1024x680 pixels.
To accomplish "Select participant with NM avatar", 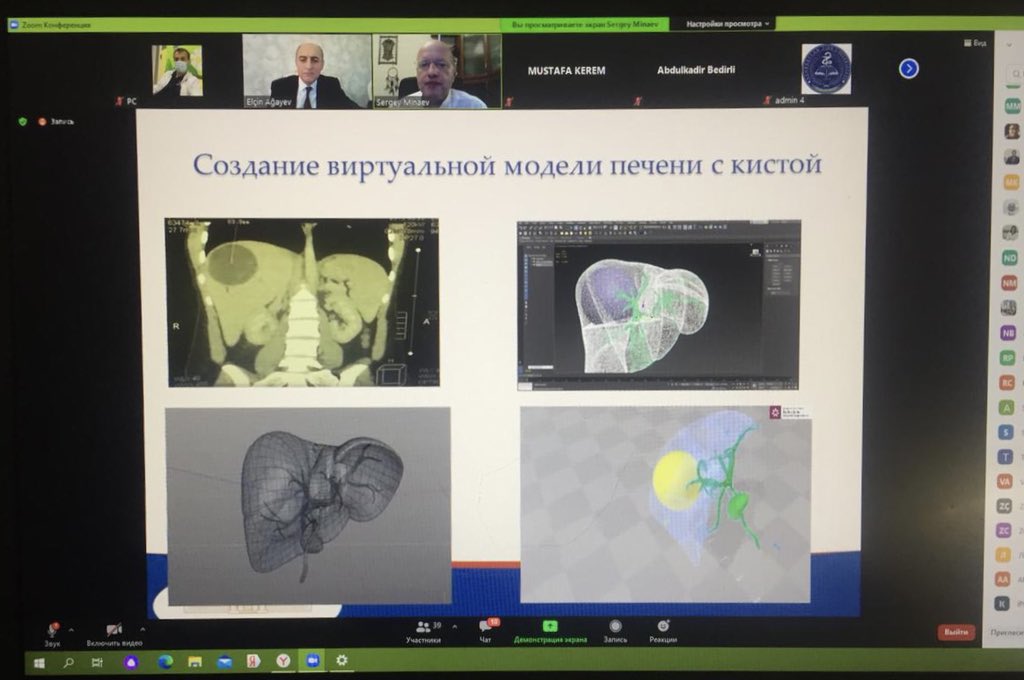I will coord(1010,283).
